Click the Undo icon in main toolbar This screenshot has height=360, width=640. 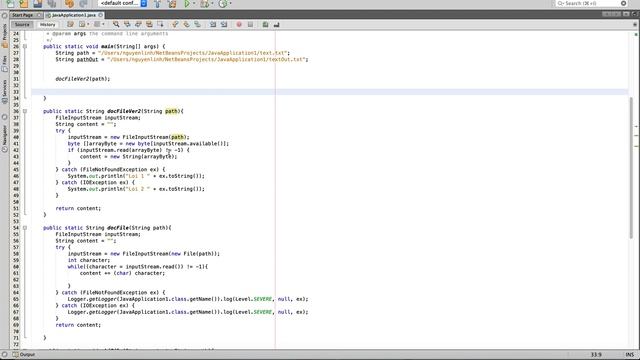[69, 3]
